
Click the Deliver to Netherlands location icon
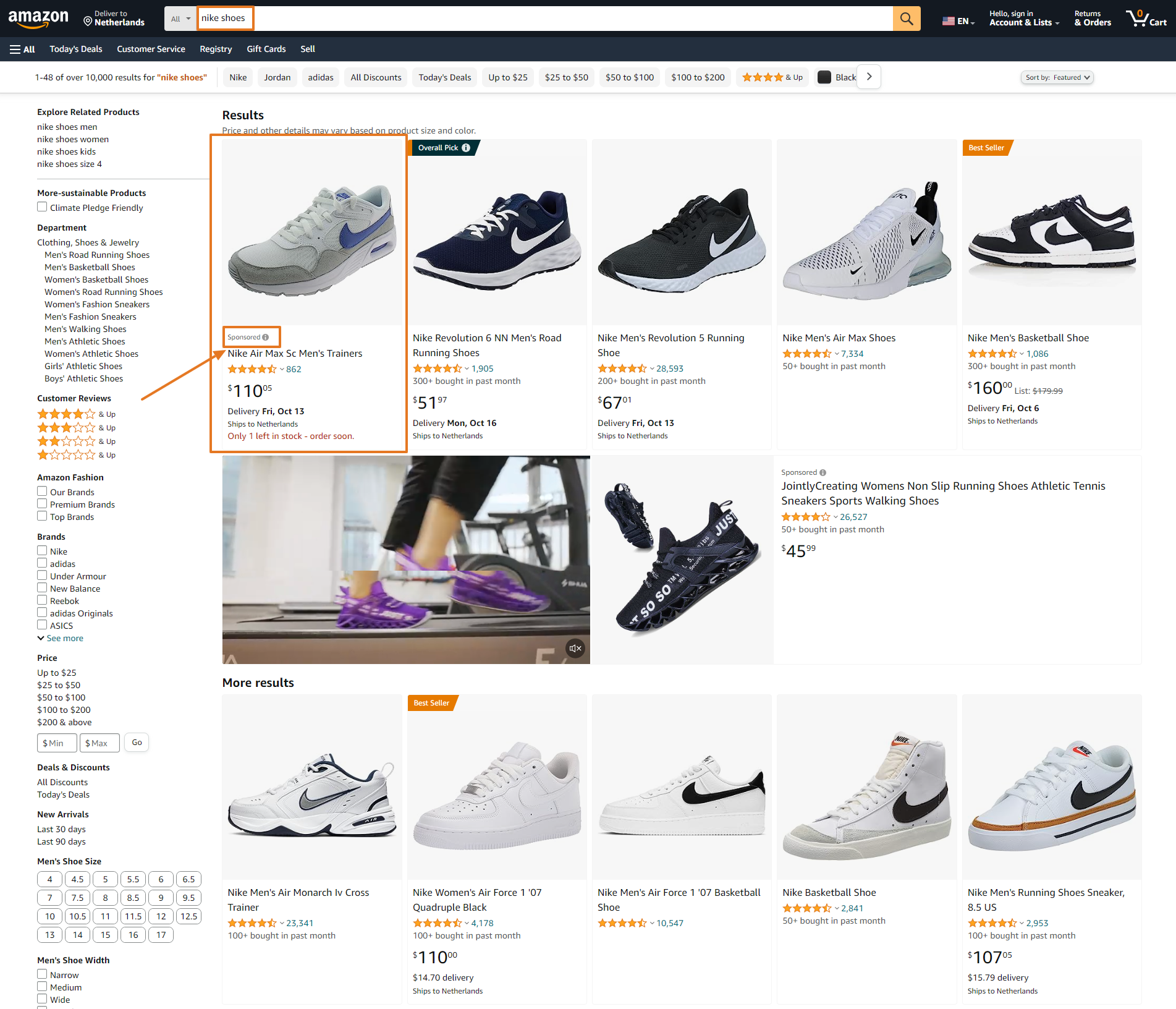(88, 22)
